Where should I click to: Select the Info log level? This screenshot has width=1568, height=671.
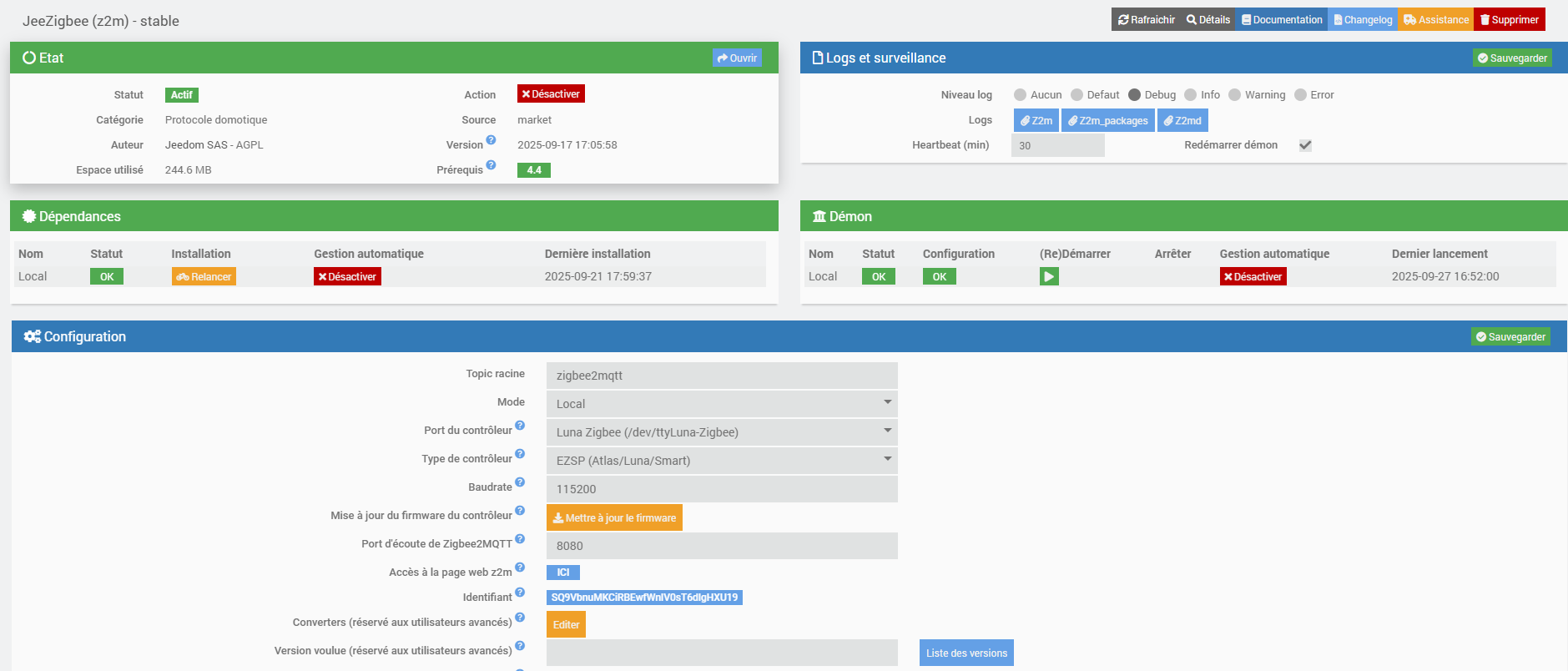pyautogui.click(x=1191, y=95)
